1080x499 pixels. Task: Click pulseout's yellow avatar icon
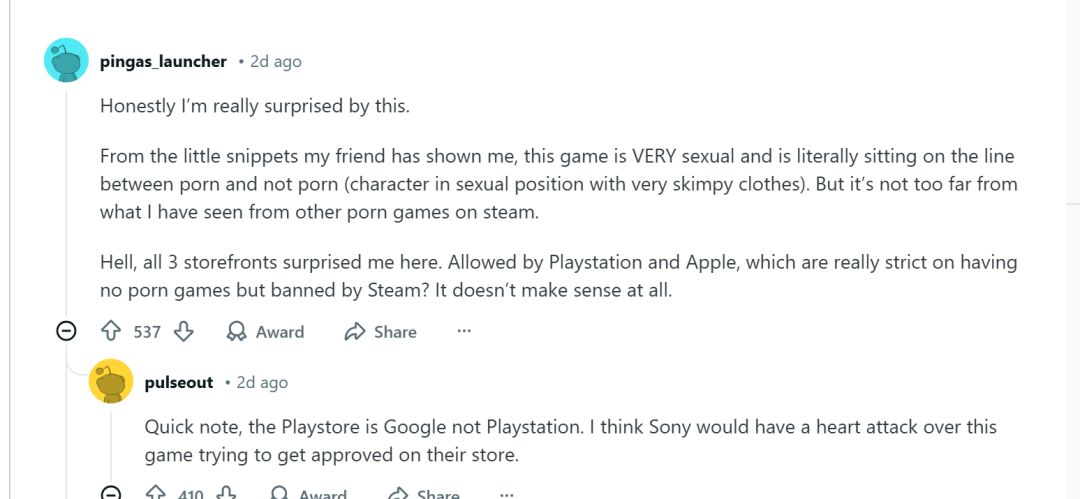(x=111, y=381)
